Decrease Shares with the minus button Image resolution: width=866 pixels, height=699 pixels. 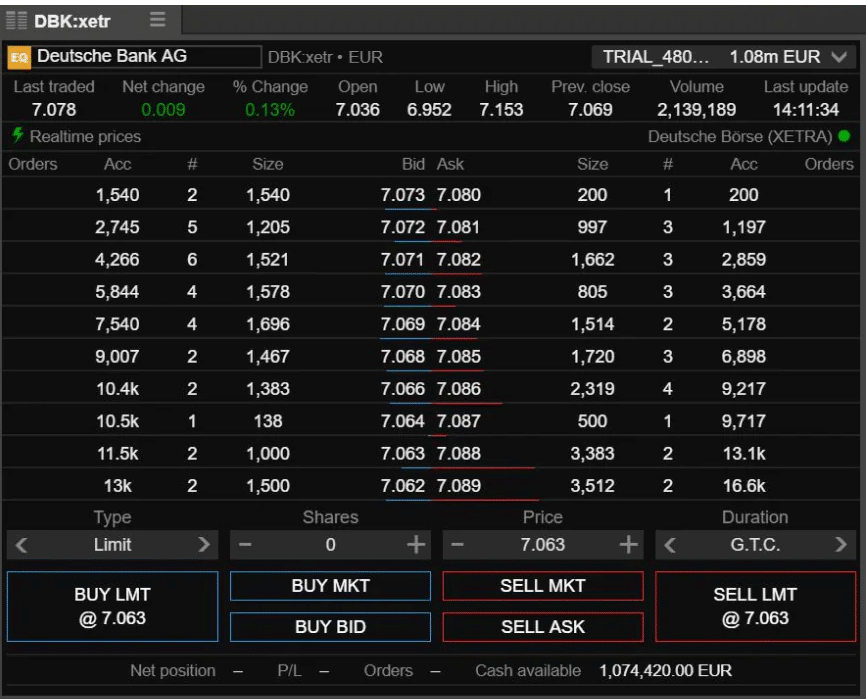pyautogui.click(x=245, y=545)
